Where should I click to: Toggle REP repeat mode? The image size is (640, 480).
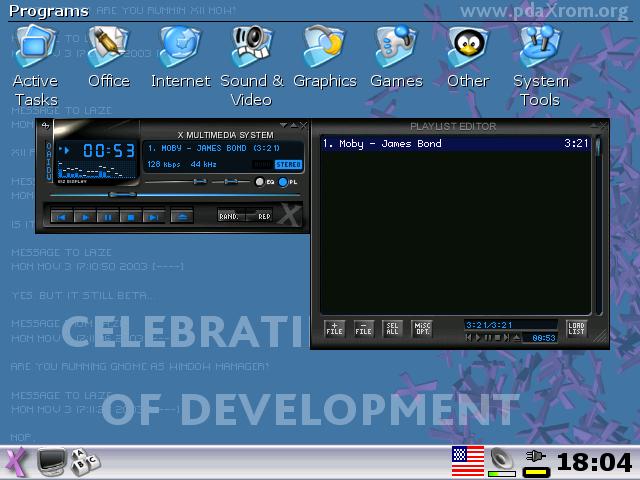click(x=260, y=216)
